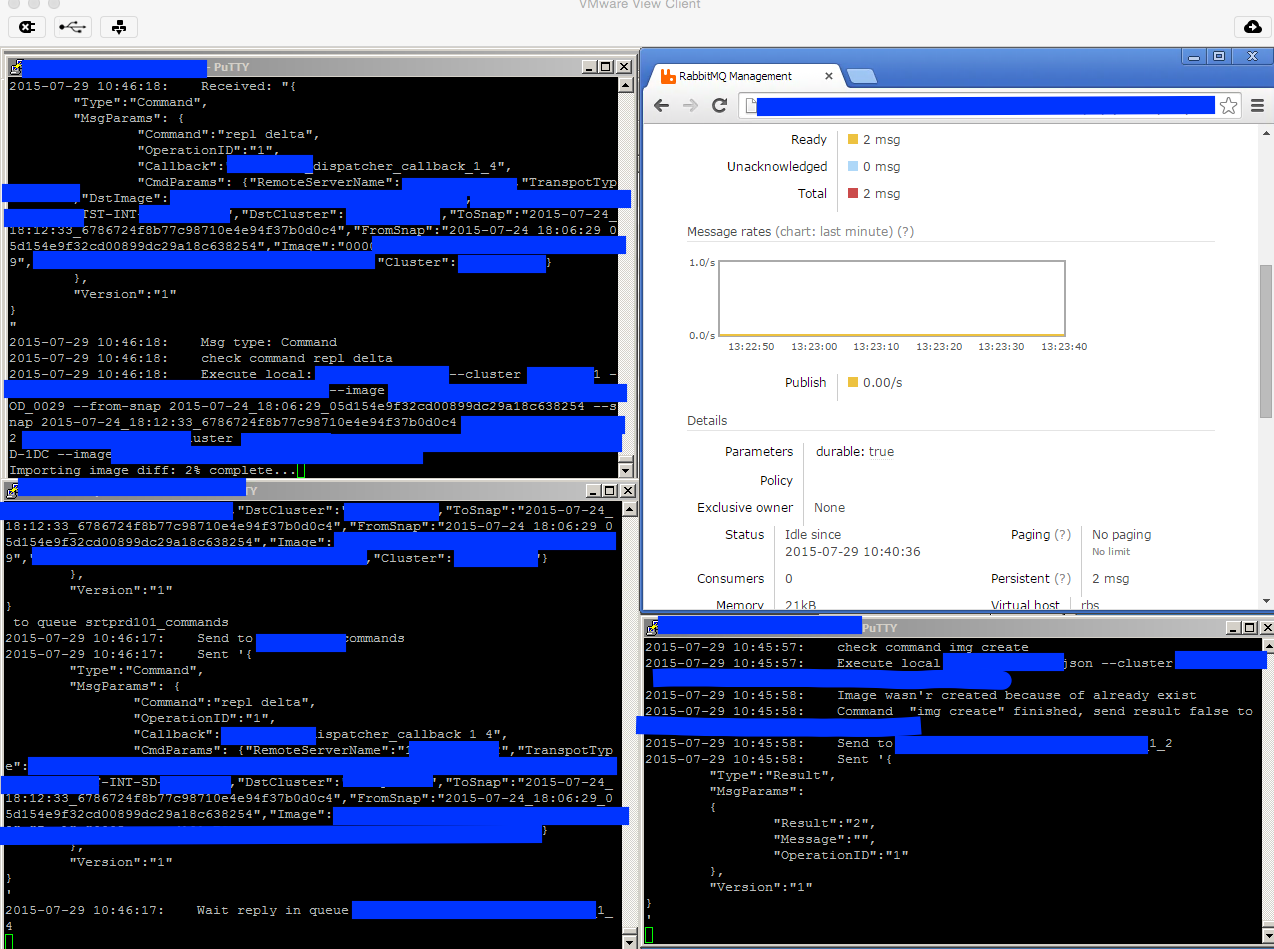Bookmark the page with the star icon
Screen dimensions: 1274x949
(1229, 105)
